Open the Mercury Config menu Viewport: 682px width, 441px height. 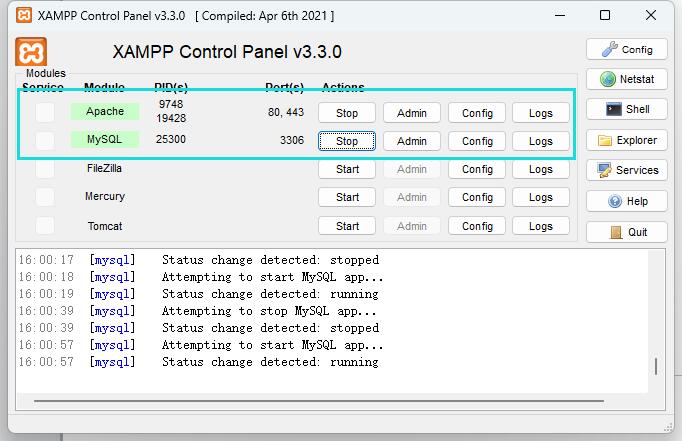[x=477, y=197]
